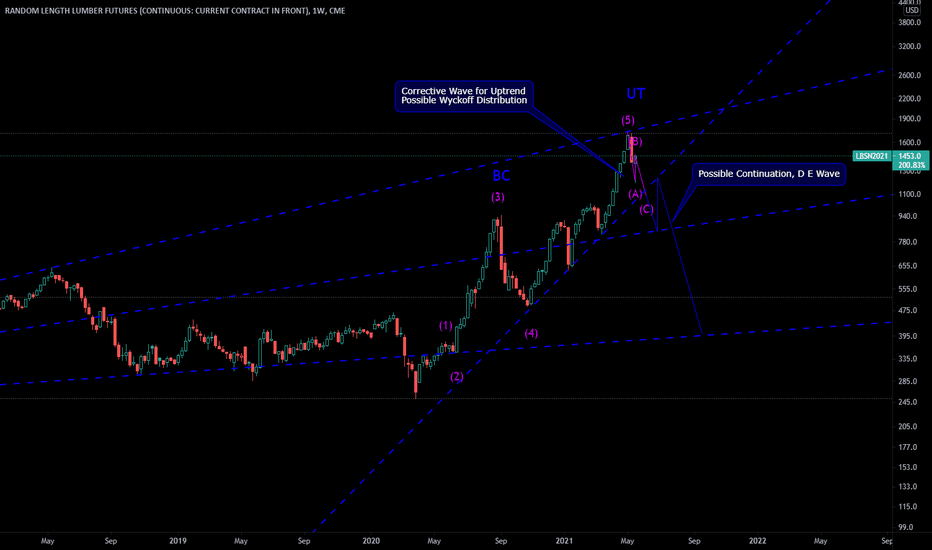Click the LBSN2021 symbol tag

pos(872,156)
